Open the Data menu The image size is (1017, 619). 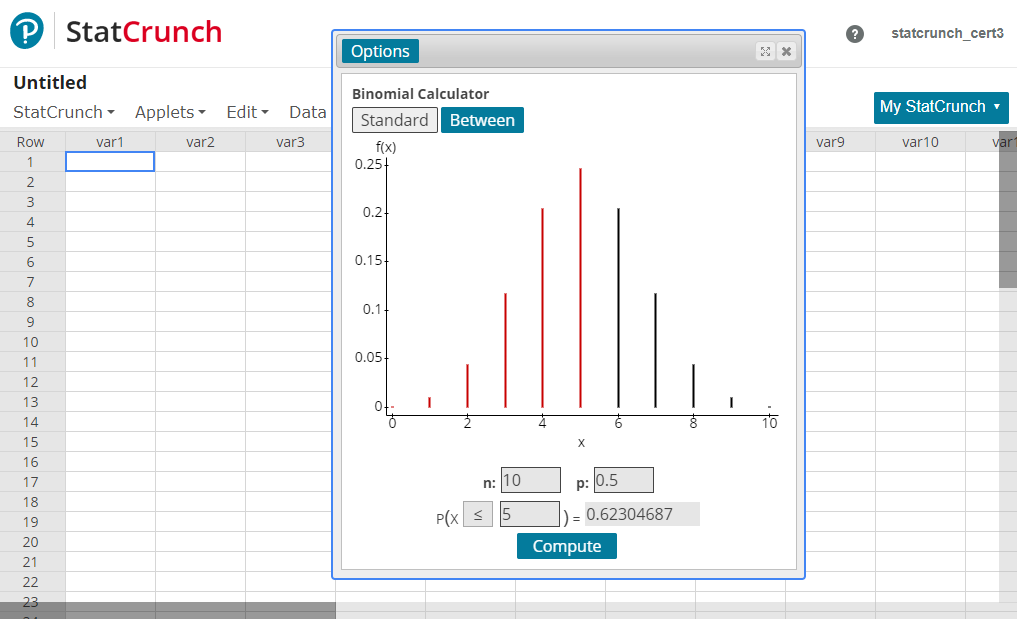307,112
